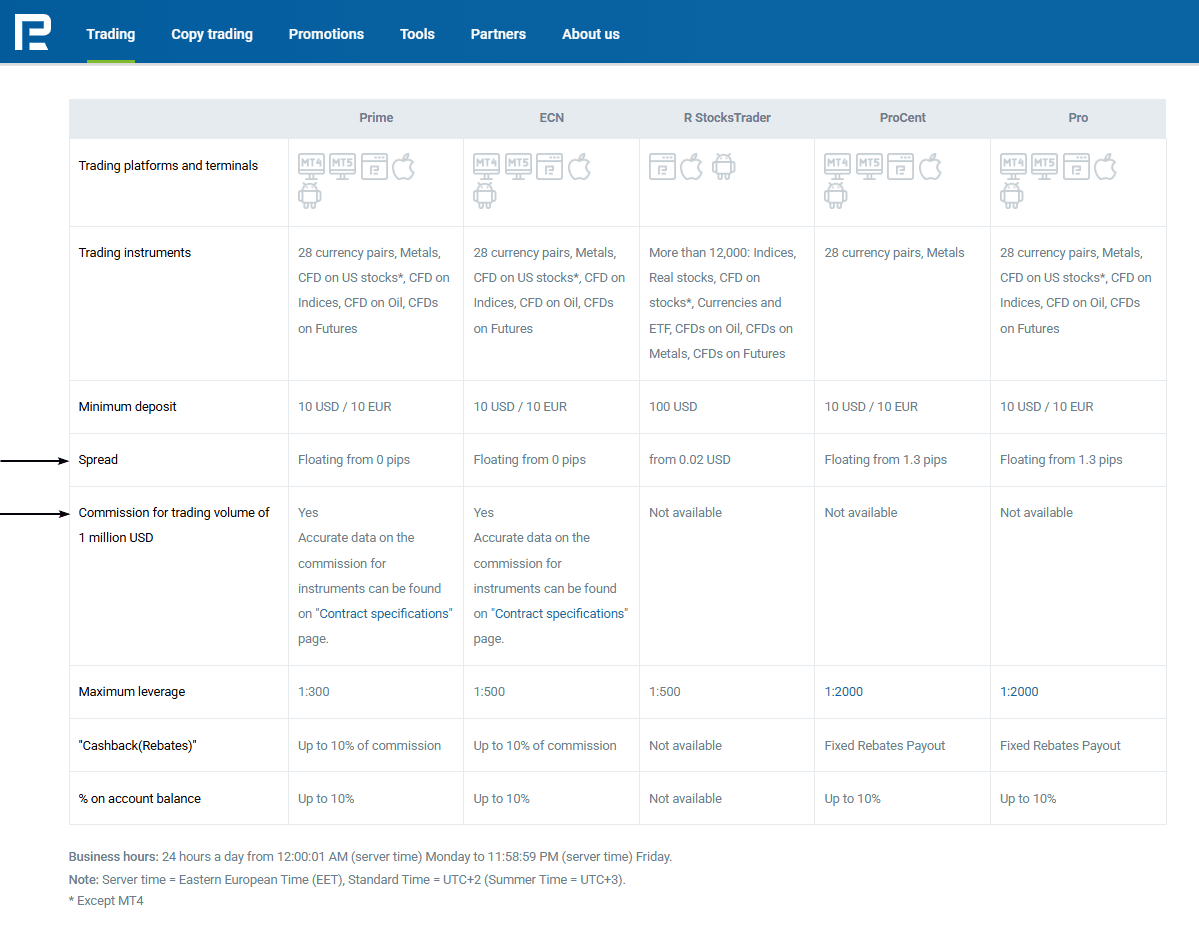Image resolution: width=1199 pixels, height=934 pixels.
Task: Click 'from 0.02 USD' spread cell
Action: click(690, 460)
